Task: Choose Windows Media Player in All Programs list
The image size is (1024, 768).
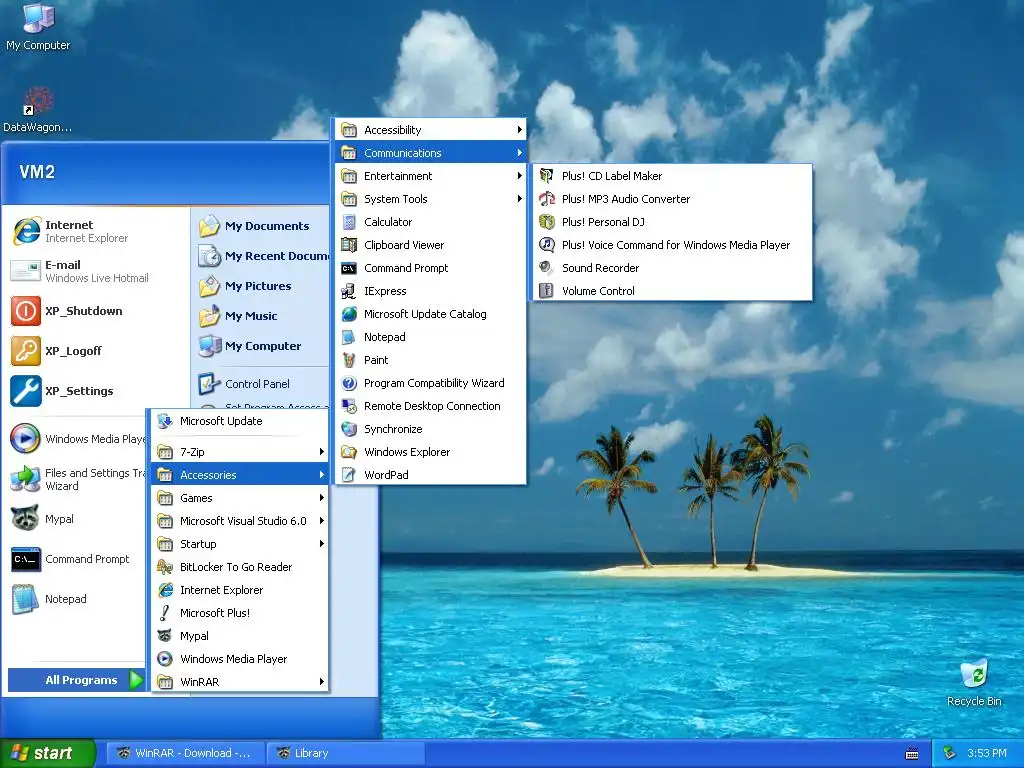Action: pos(240,659)
